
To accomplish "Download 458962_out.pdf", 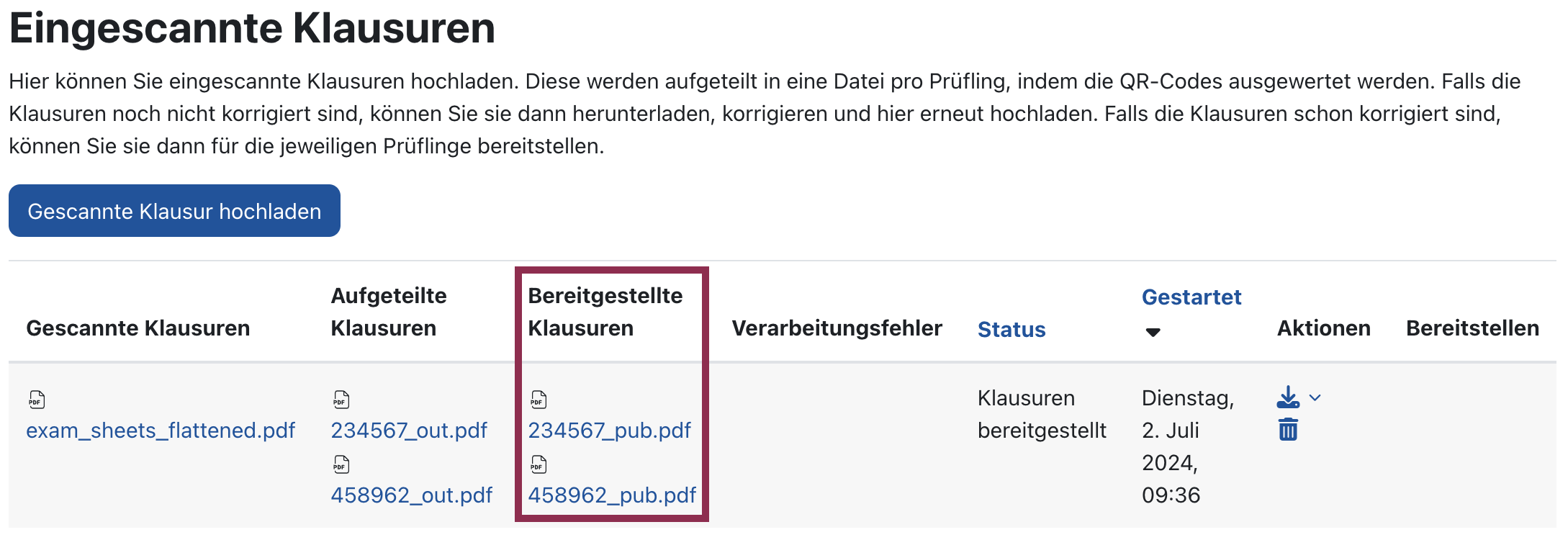I will (412, 495).
